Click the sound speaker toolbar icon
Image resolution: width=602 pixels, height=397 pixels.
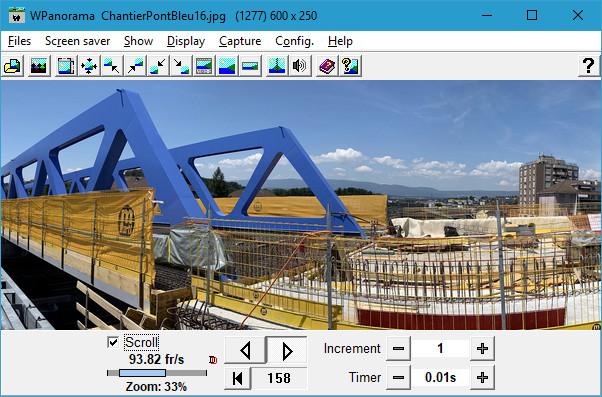click(300, 66)
